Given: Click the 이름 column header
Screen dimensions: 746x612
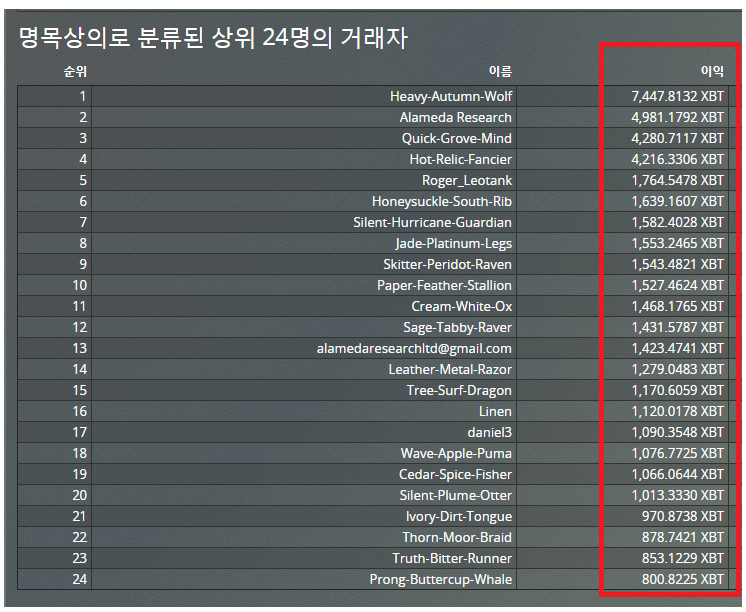Looking at the screenshot, I should [x=500, y=71].
